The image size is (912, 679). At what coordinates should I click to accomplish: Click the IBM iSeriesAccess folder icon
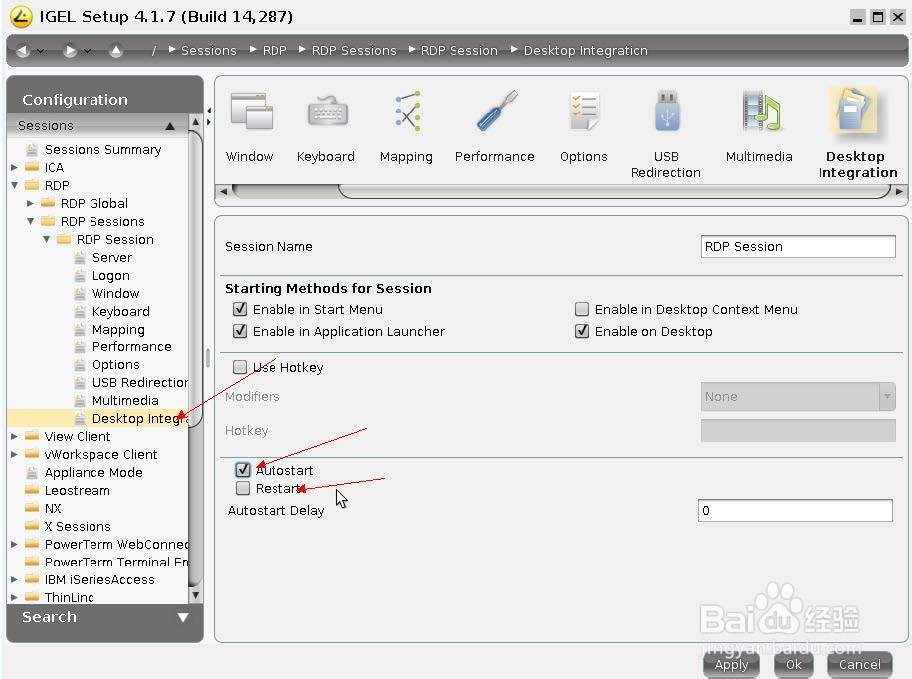(x=32, y=580)
